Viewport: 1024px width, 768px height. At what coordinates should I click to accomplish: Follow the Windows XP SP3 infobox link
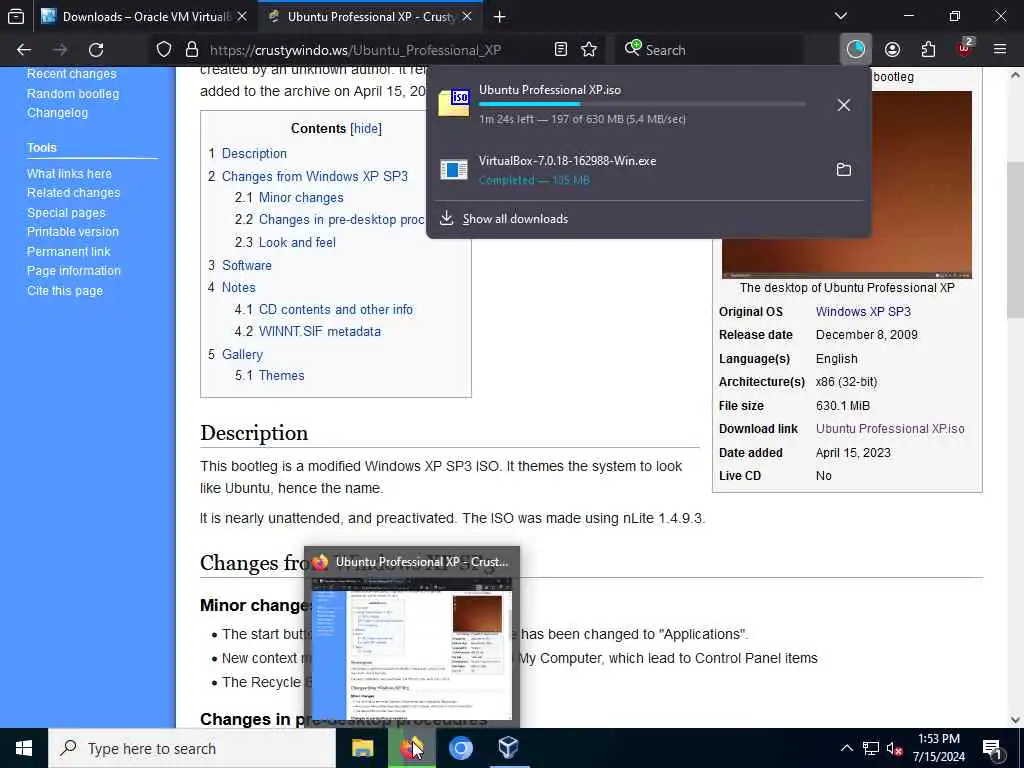tap(863, 312)
